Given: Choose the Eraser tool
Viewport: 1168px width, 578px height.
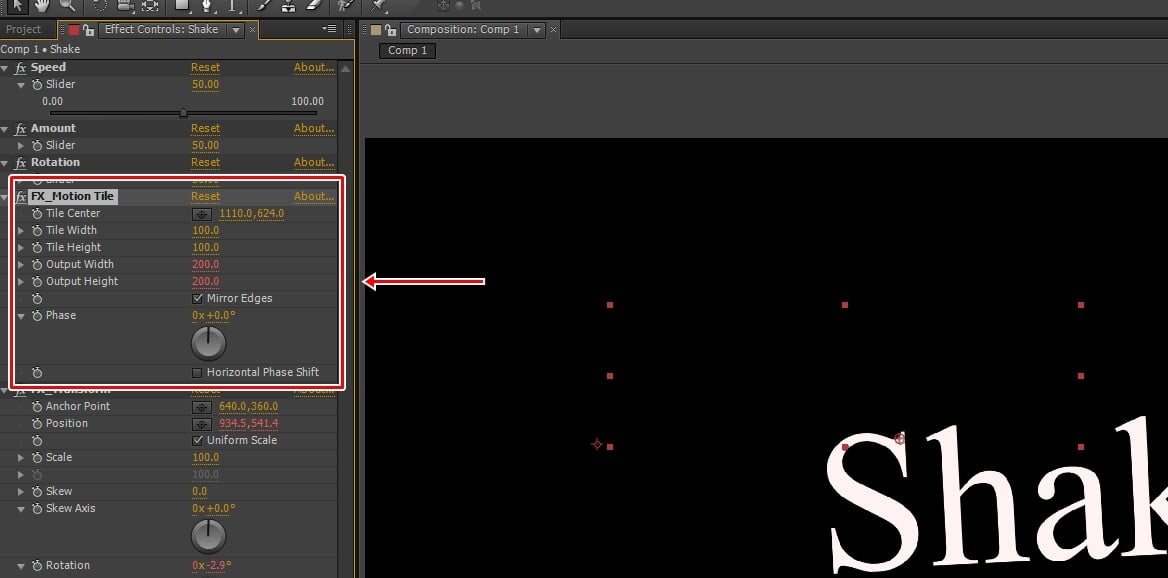Looking at the screenshot, I should point(310,6).
